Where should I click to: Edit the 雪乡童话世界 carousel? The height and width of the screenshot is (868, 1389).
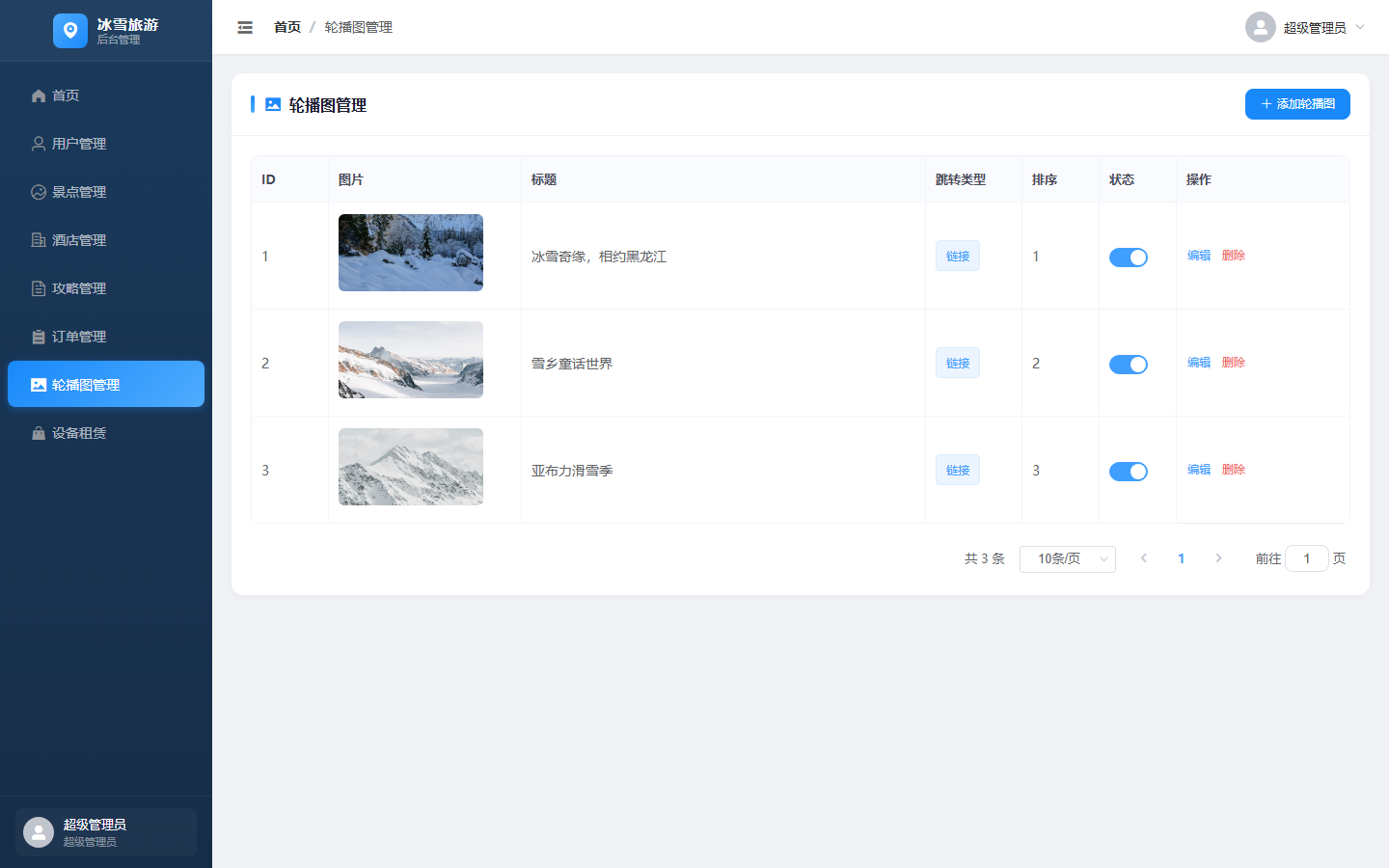[x=1199, y=363]
